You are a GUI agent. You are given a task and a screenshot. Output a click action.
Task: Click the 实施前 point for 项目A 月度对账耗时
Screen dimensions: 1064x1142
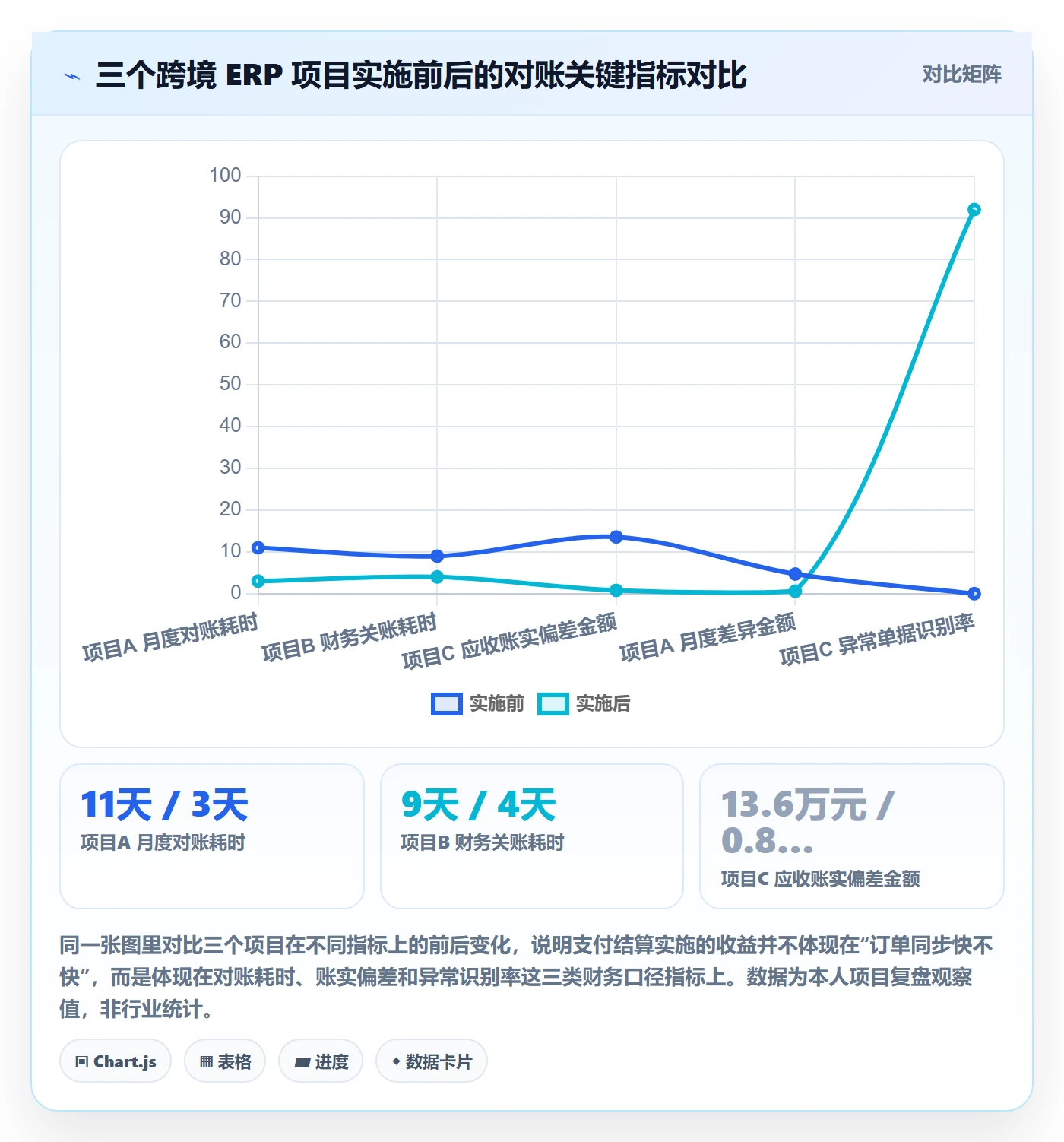[x=258, y=547]
